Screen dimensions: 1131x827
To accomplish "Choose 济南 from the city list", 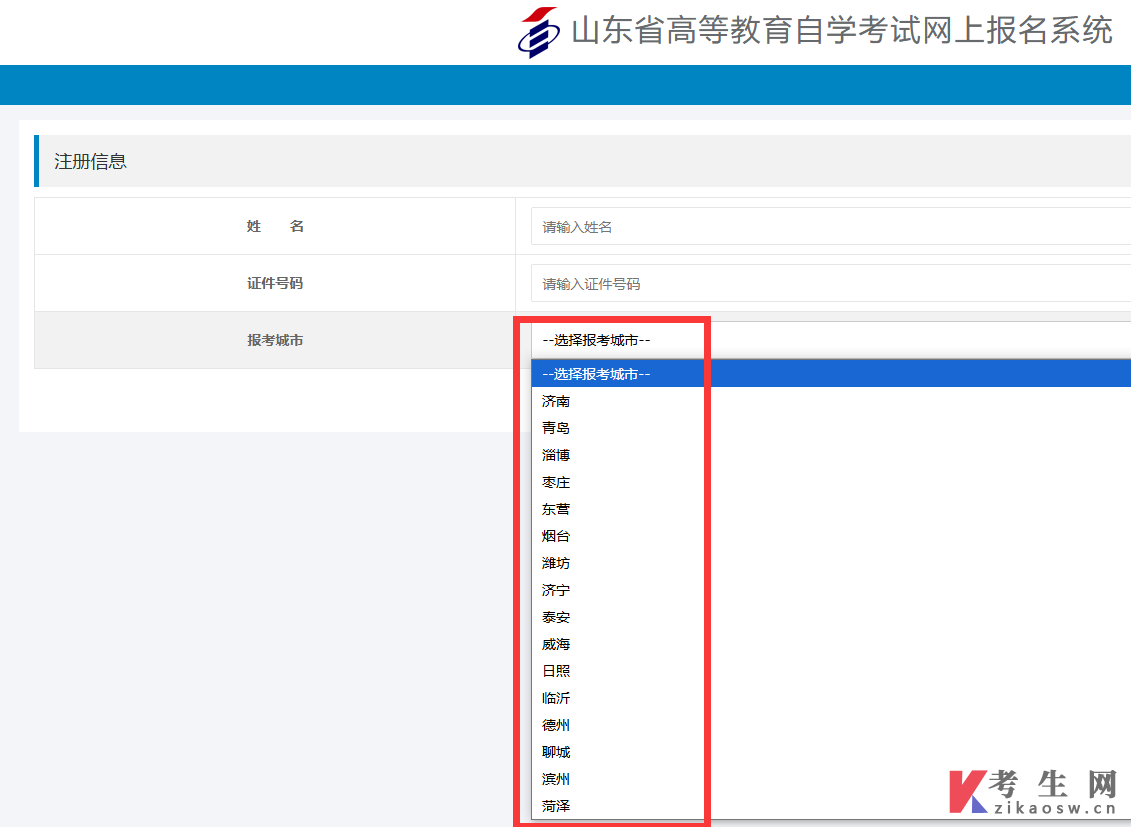I will [831, 401].
